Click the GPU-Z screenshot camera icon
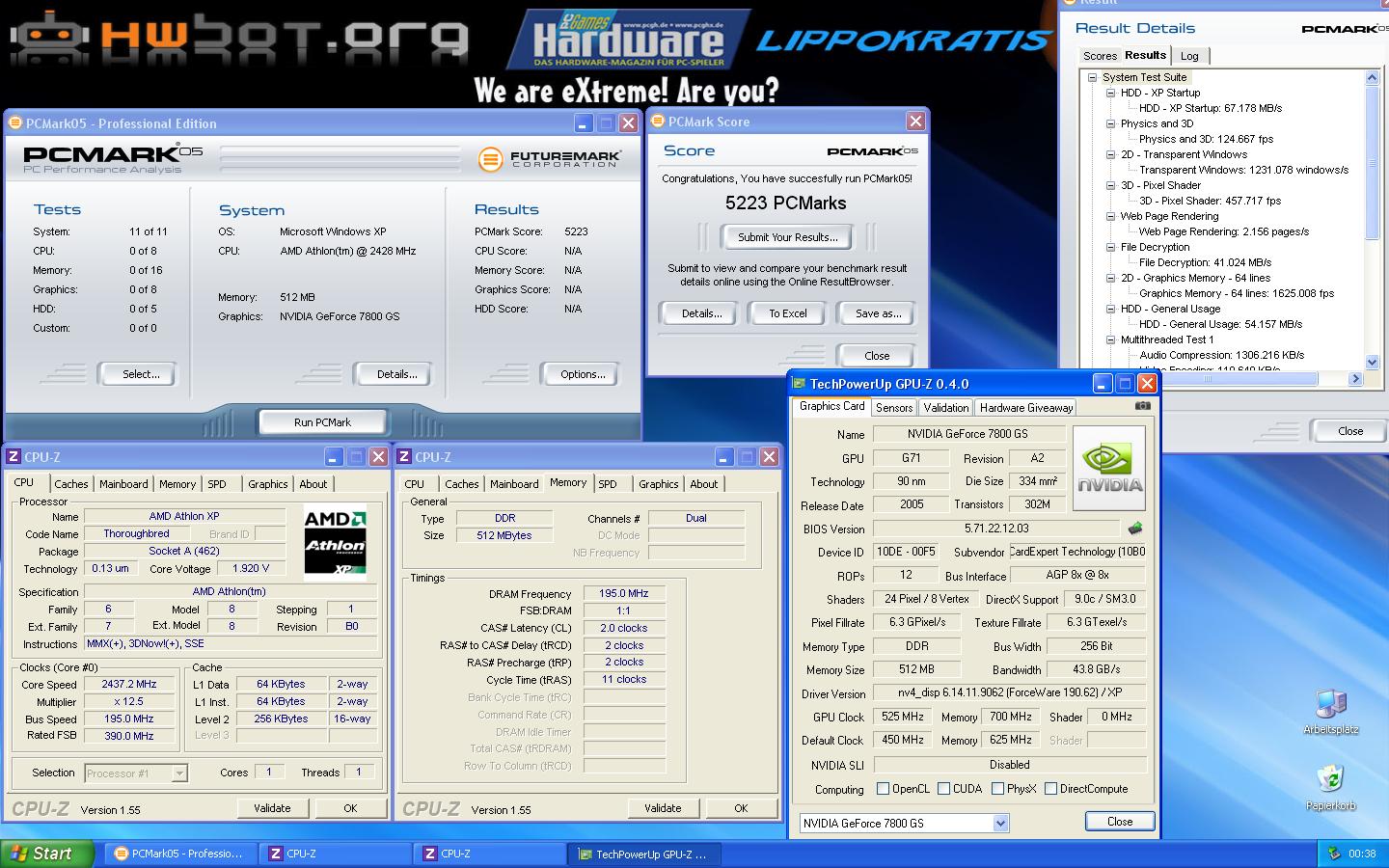Image resolution: width=1389 pixels, height=868 pixels. [x=1143, y=406]
